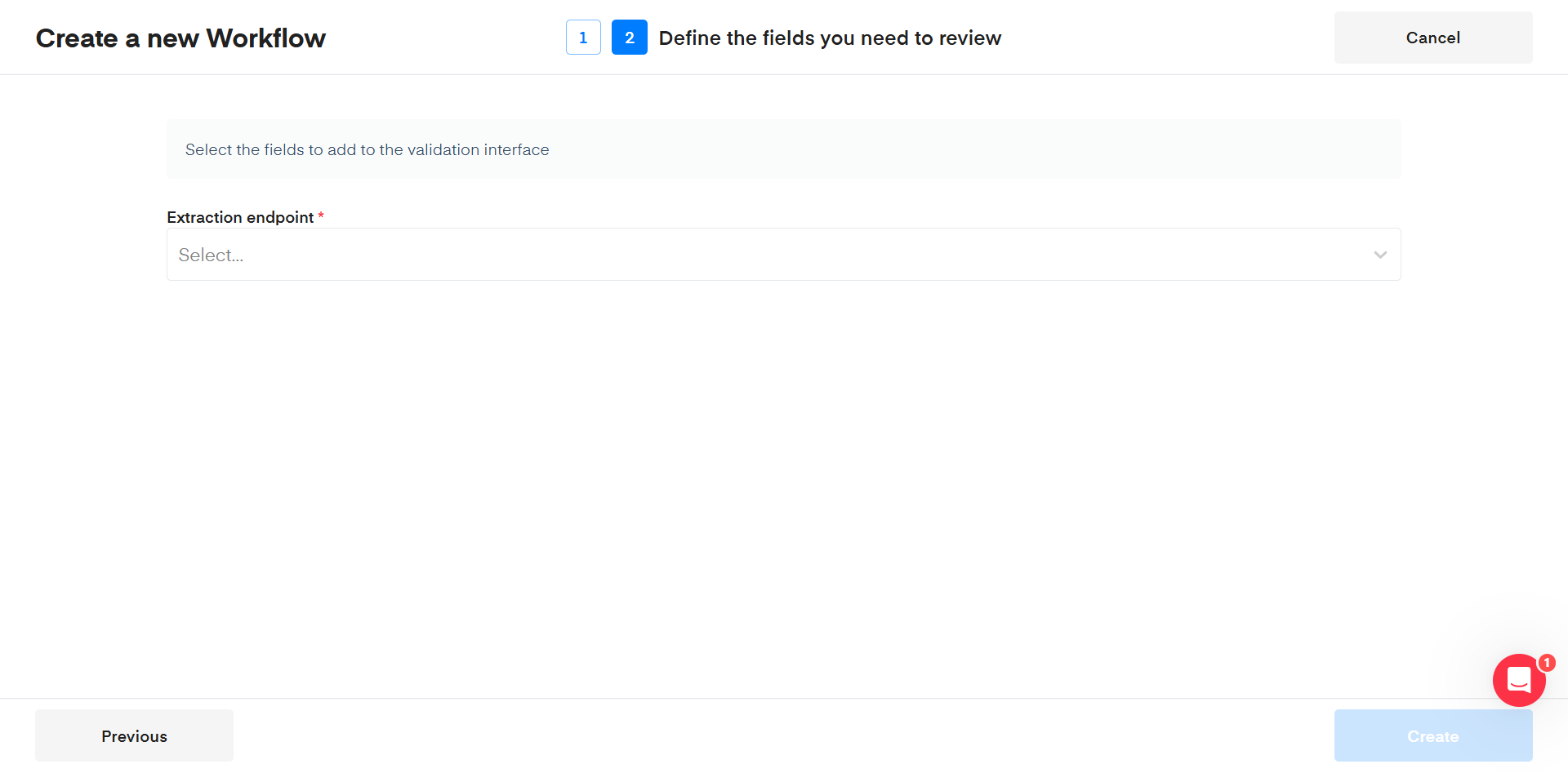Click the chat notification badge showing 1
This screenshot has width=1568, height=773.
pyautogui.click(x=1547, y=663)
